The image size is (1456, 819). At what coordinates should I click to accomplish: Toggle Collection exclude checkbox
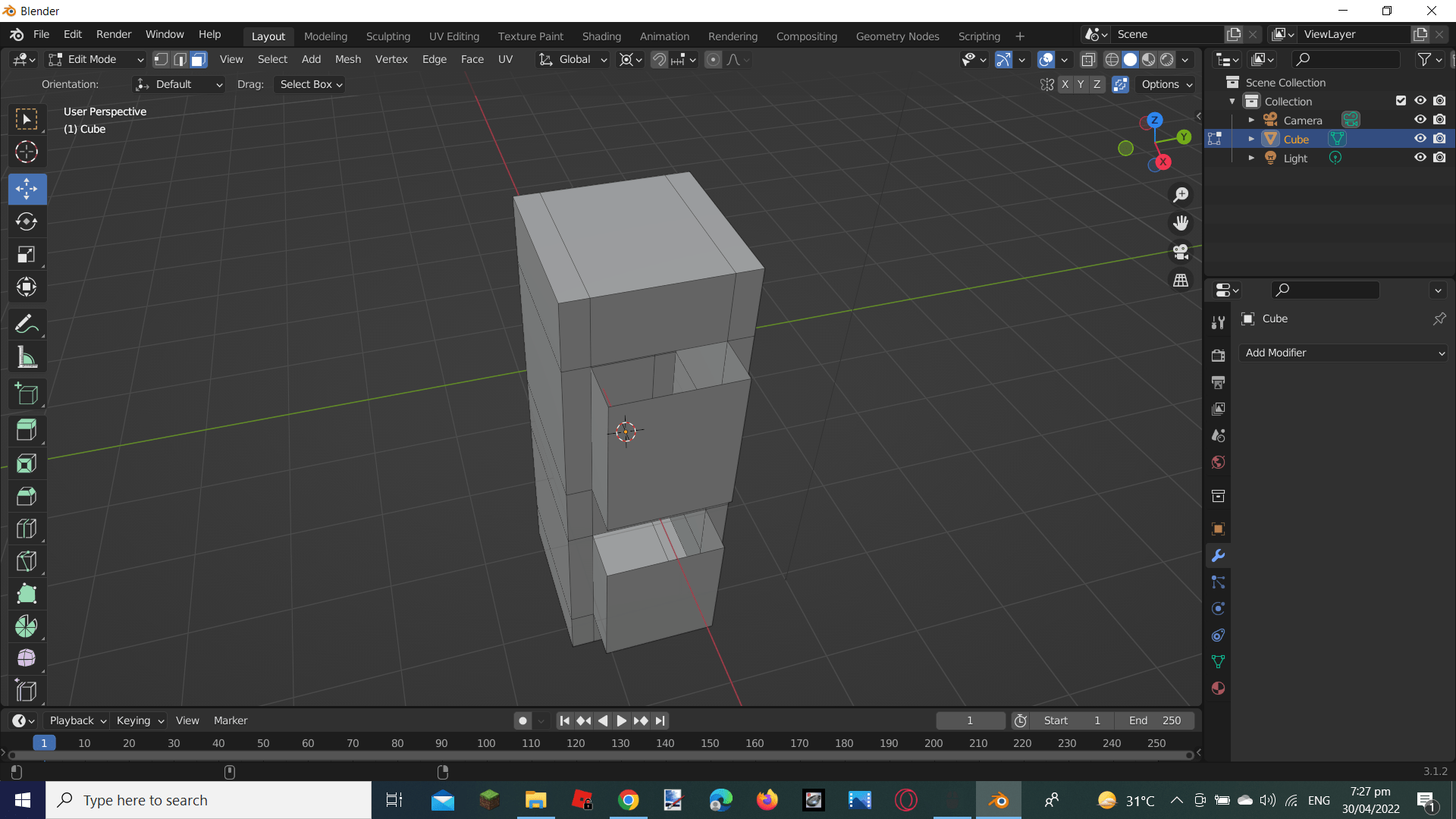coord(1401,101)
